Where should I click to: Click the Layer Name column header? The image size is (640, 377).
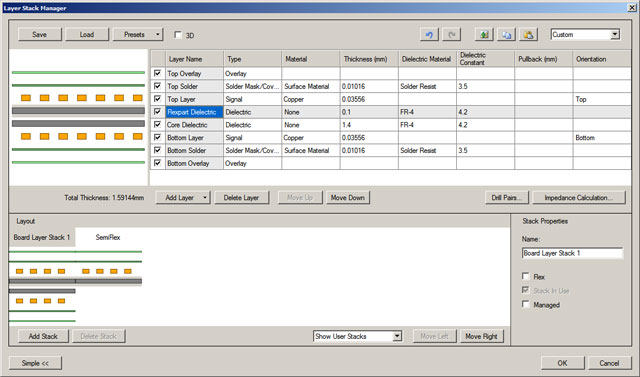194,59
